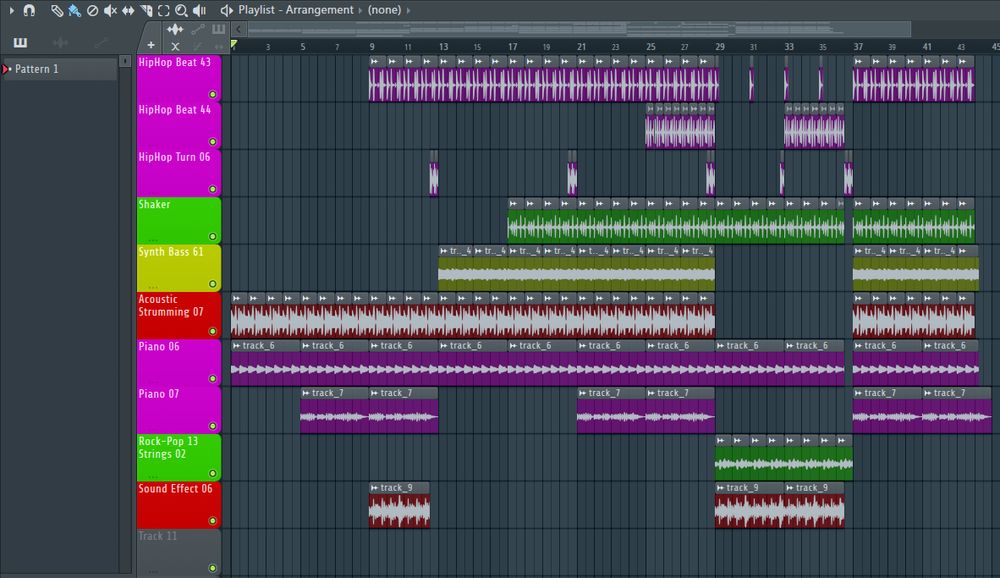Toggle the snap magnet icon
Image resolution: width=1000 pixels, height=578 pixels.
29,10
